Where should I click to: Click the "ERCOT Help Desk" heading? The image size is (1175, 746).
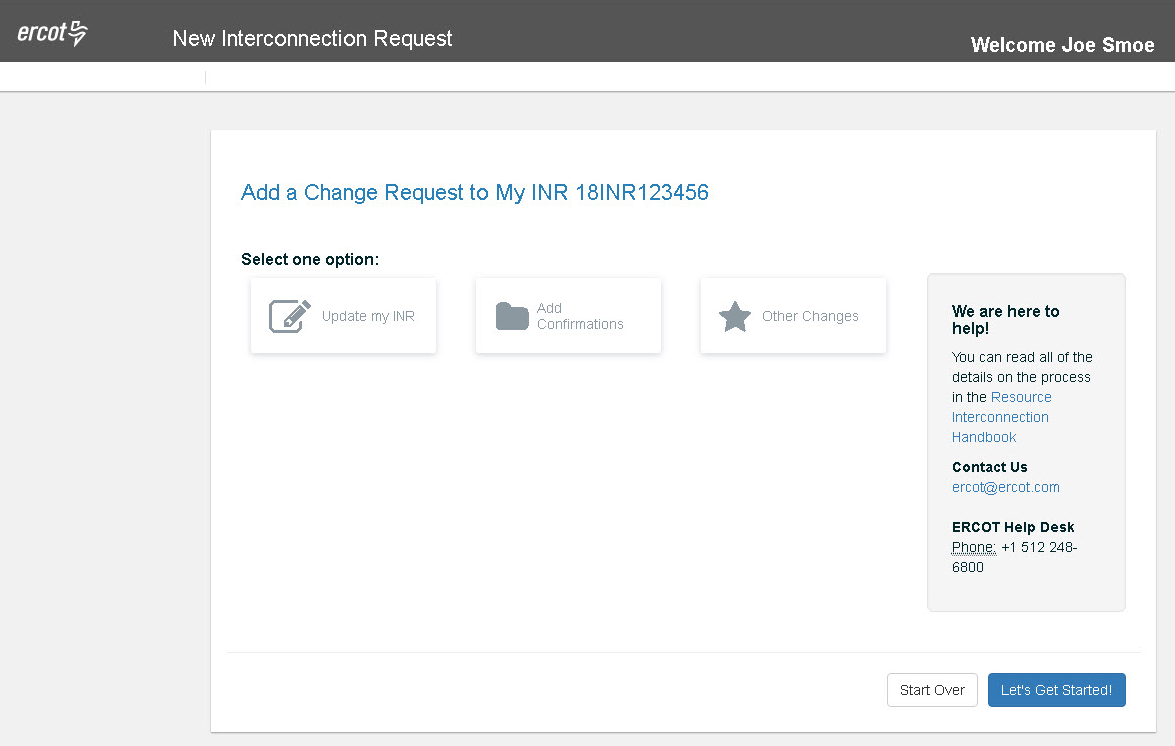pyautogui.click(x=1013, y=527)
